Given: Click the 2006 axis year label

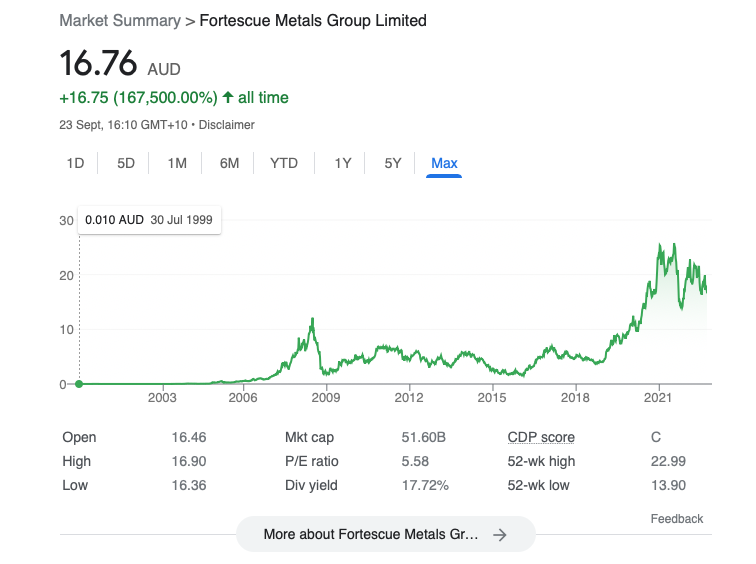Looking at the screenshot, I should click(x=243, y=398).
